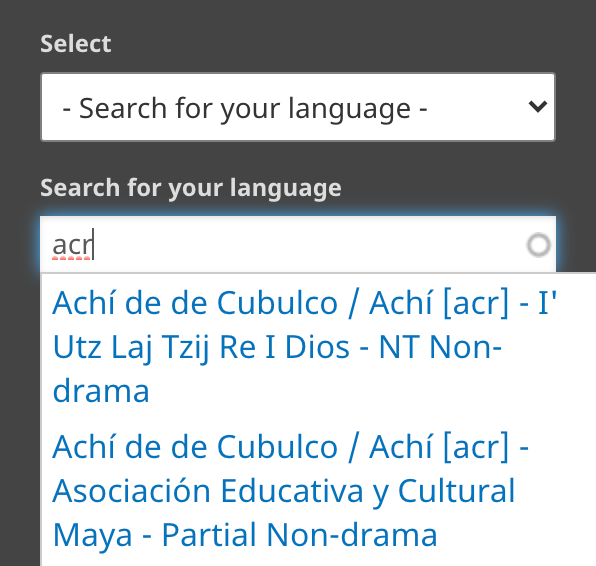Click the underlined "acr" word in search box
This screenshot has width=596, height=566.
pyautogui.click(x=72, y=246)
